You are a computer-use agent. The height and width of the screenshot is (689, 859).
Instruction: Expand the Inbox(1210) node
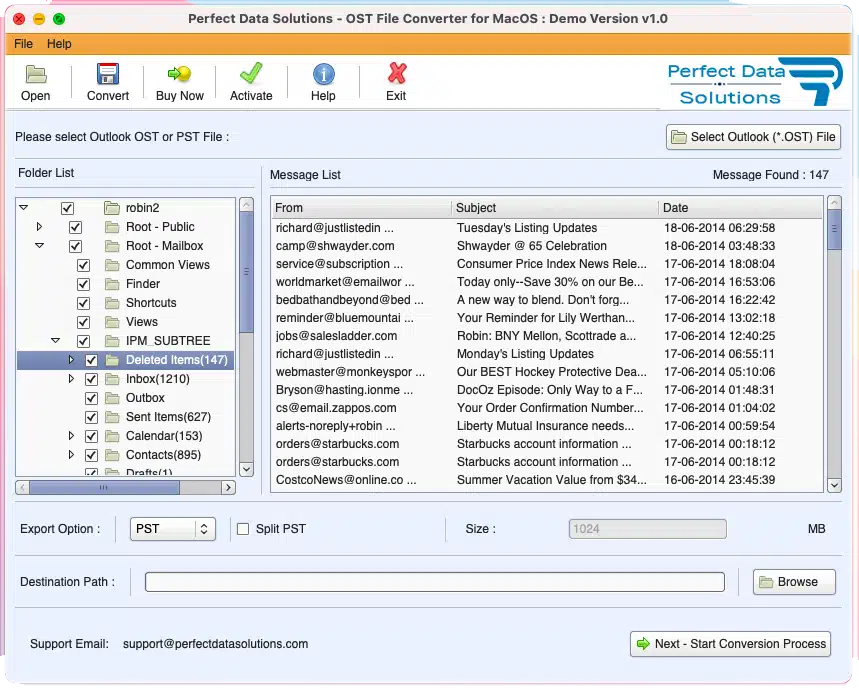(x=71, y=378)
